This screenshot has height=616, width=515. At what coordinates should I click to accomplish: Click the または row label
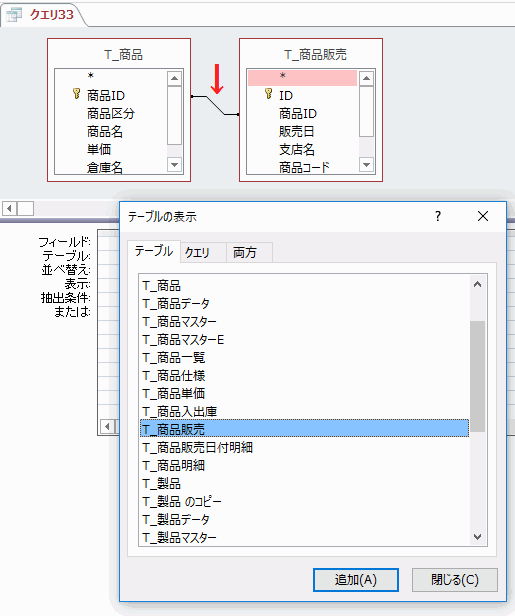click(72, 312)
